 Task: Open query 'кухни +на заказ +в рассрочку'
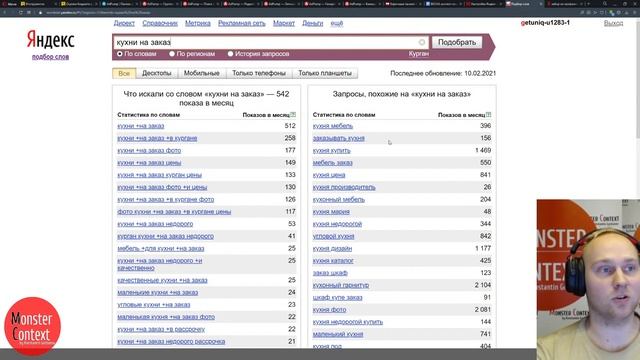(x=161, y=329)
